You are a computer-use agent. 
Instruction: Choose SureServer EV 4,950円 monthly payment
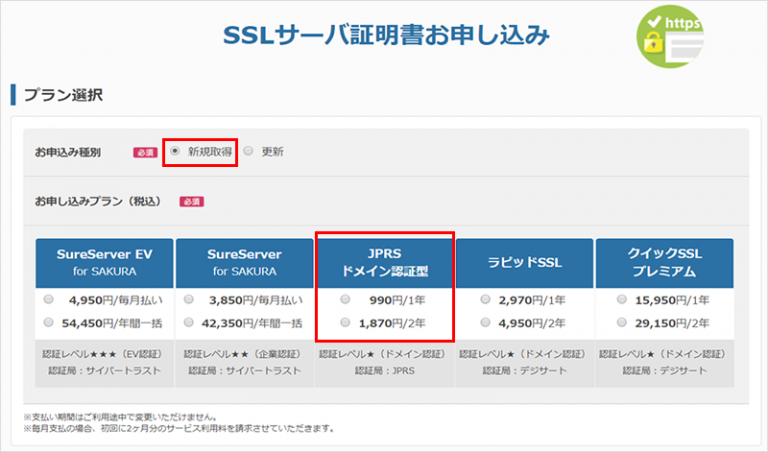click(x=49, y=299)
